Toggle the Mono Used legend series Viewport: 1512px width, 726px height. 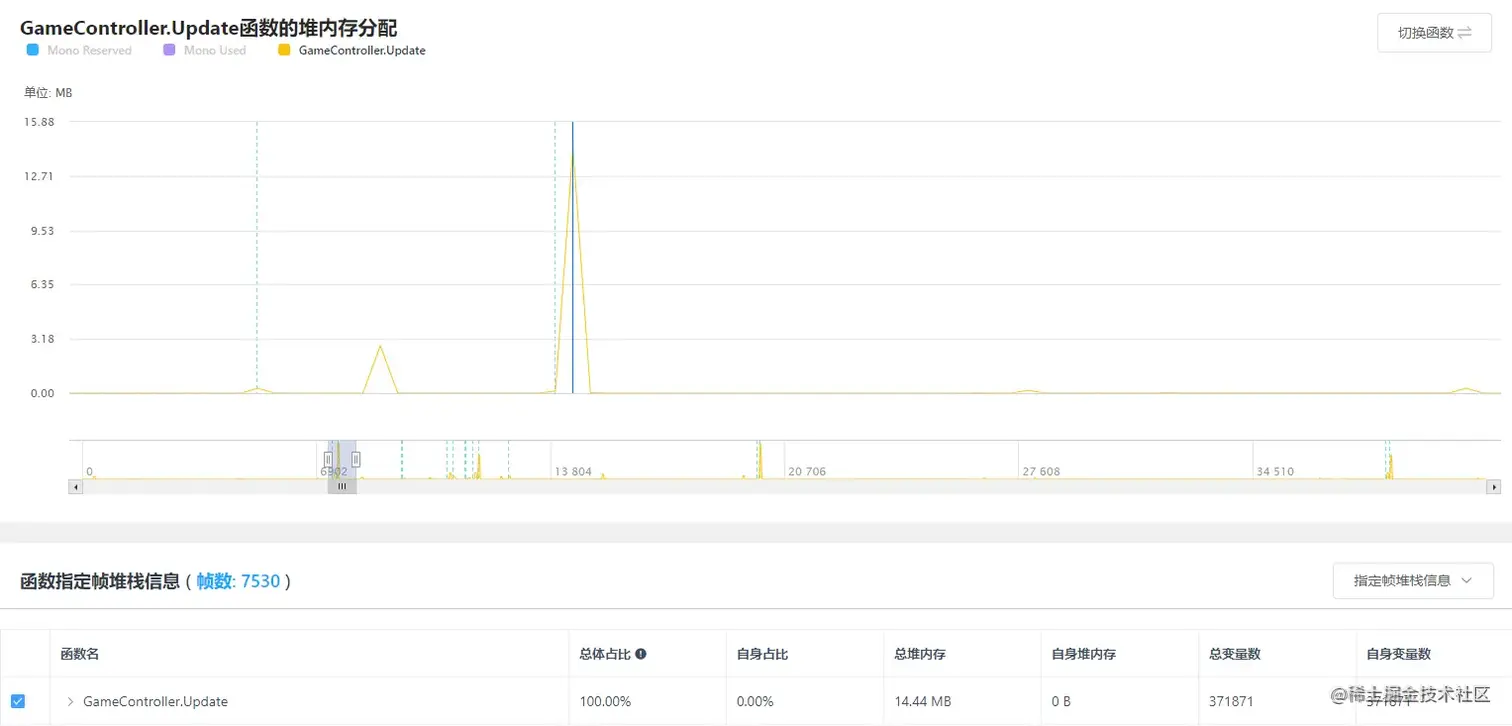click(x=204, y=50)
